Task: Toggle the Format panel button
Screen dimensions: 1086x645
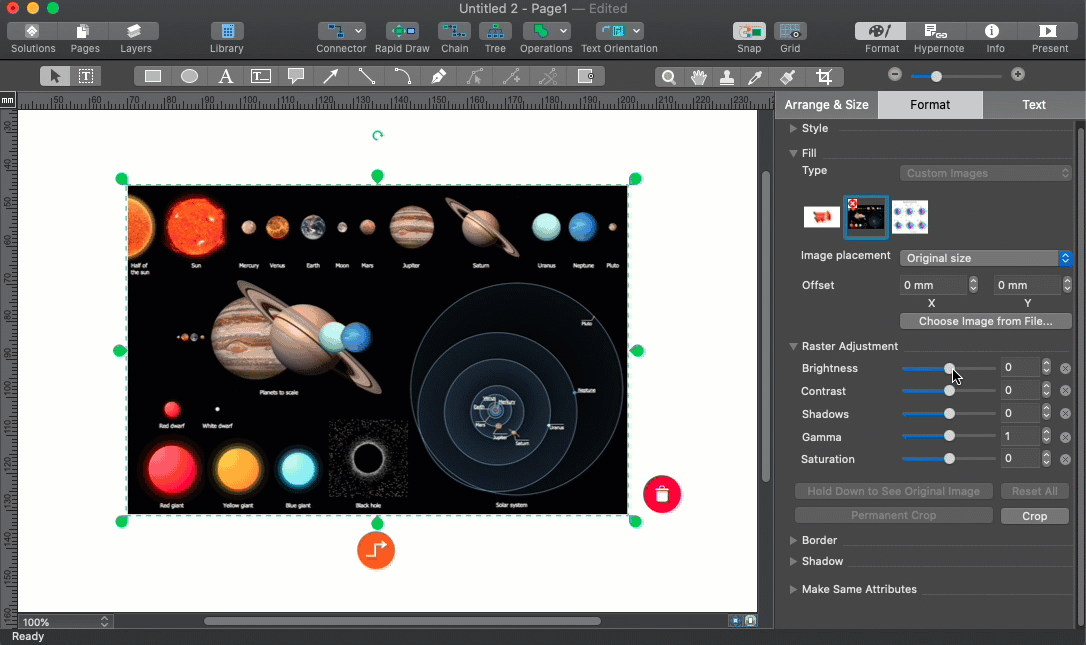Action: tap(881, 31)
